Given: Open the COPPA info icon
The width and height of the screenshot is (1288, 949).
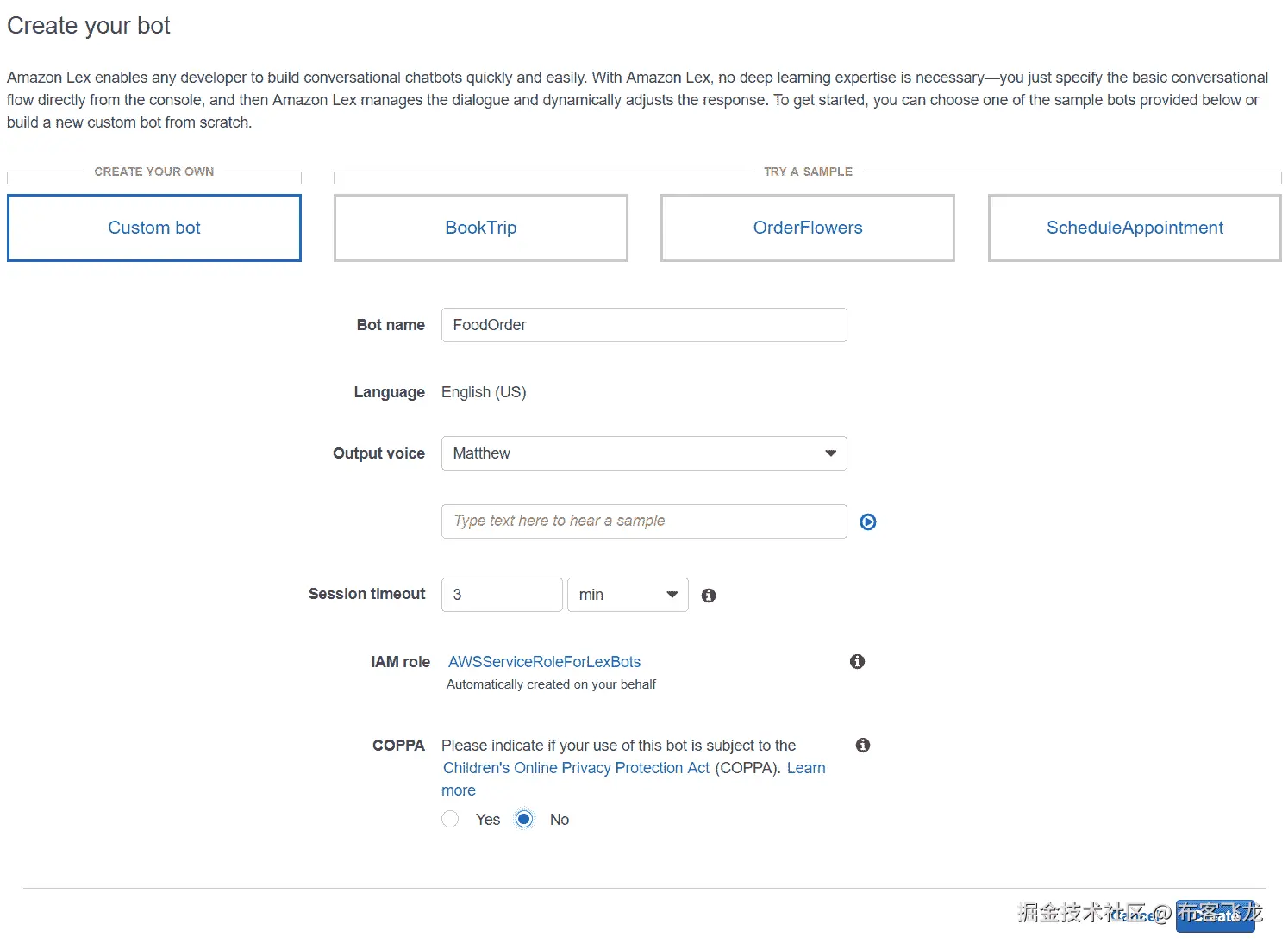Looking at the screenshot, I should 863,746.
